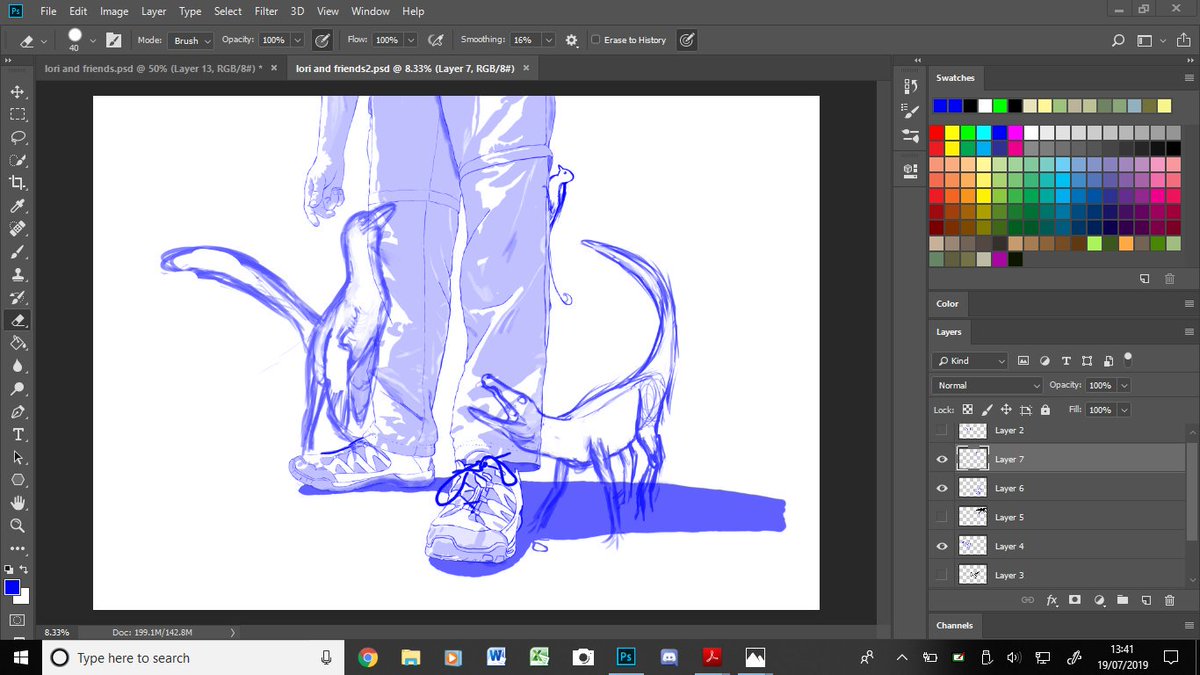Select the Zoom tool

click(x=18, y=526)
